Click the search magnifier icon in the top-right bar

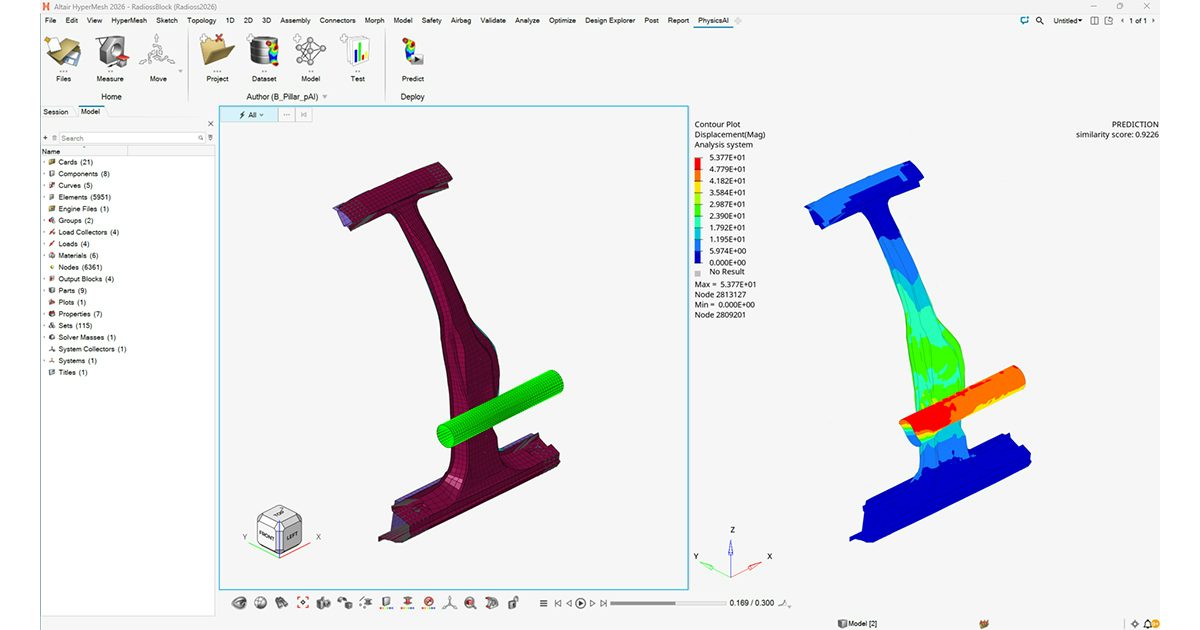1040,21
